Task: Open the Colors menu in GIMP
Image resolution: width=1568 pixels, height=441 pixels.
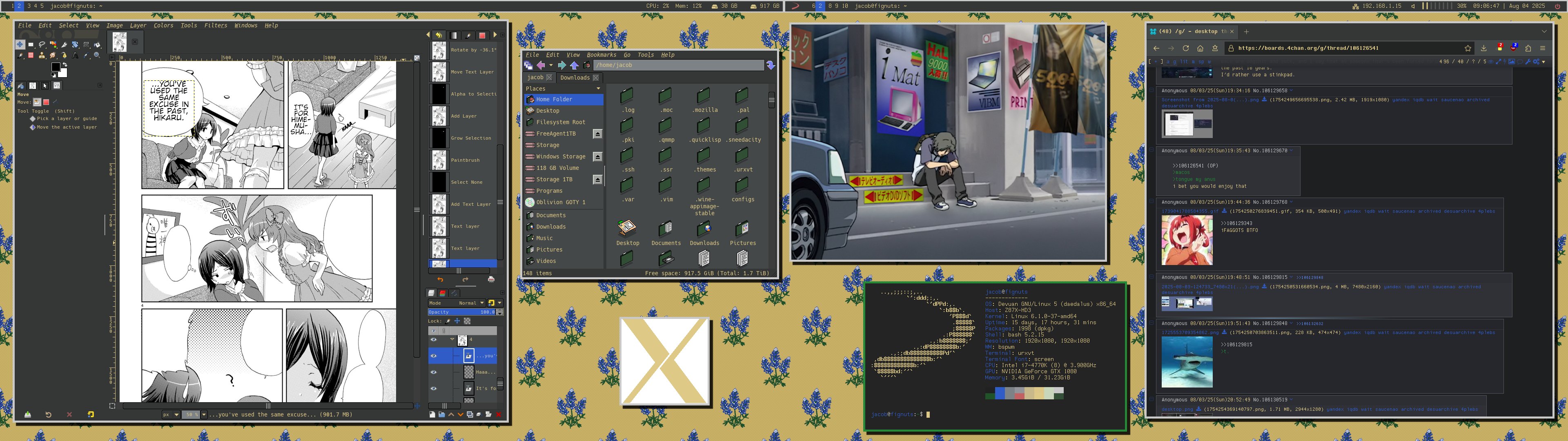Action: [x=163, y=26]
